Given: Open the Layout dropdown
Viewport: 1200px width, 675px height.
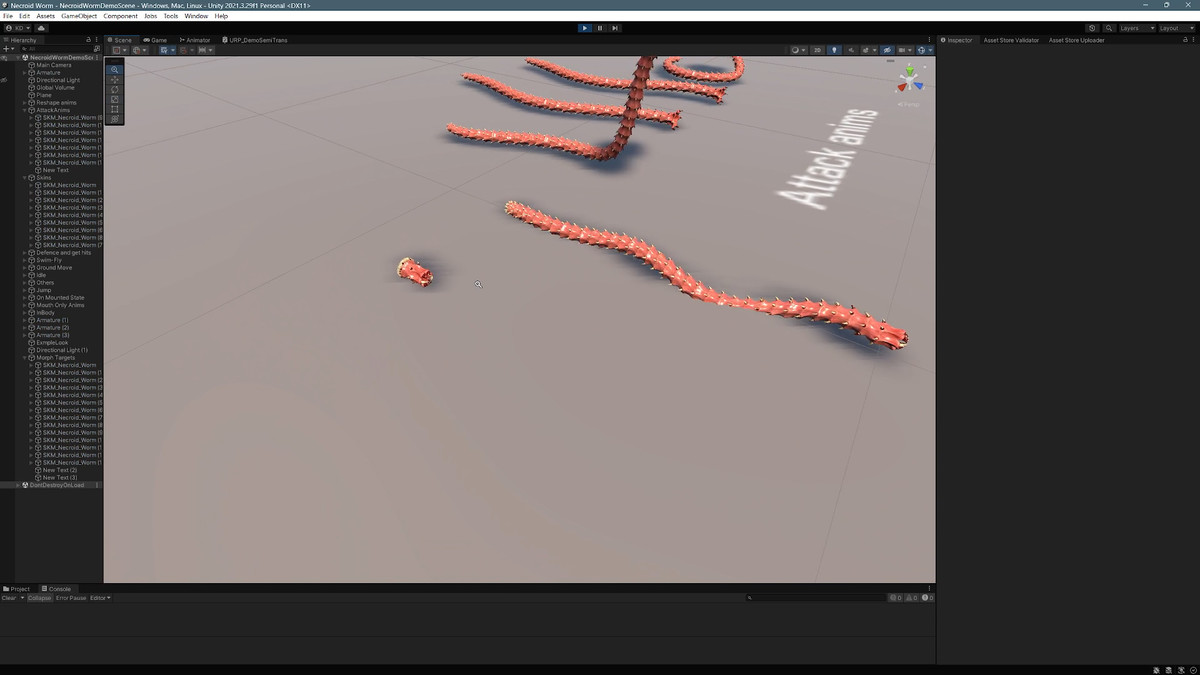Looking at the screenshot, I should tap(1177, 28).
